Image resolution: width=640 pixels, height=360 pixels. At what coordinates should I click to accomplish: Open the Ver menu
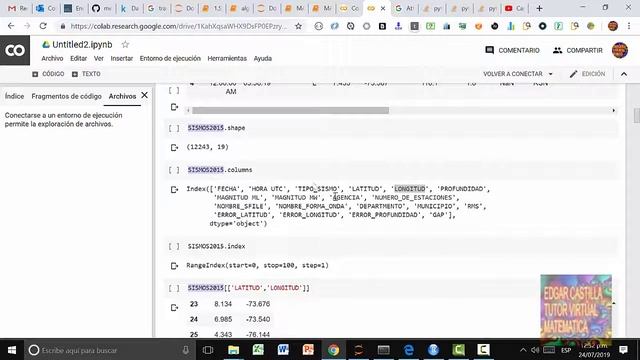99,58
